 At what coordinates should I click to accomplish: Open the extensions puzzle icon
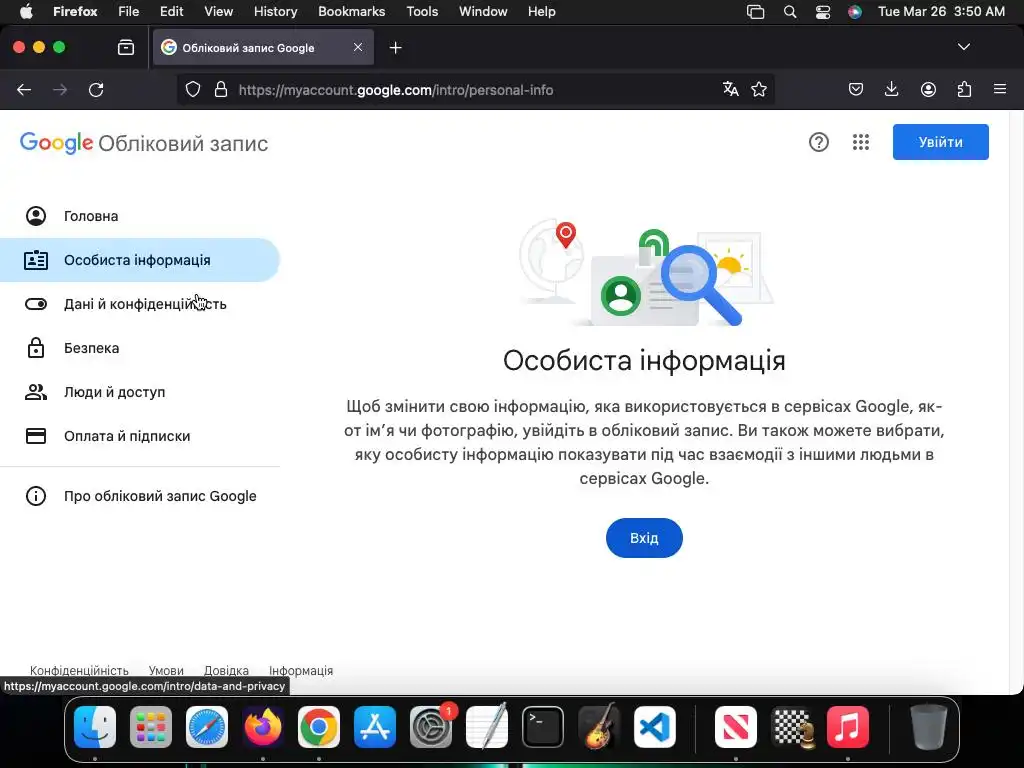(x=964, y=89)
